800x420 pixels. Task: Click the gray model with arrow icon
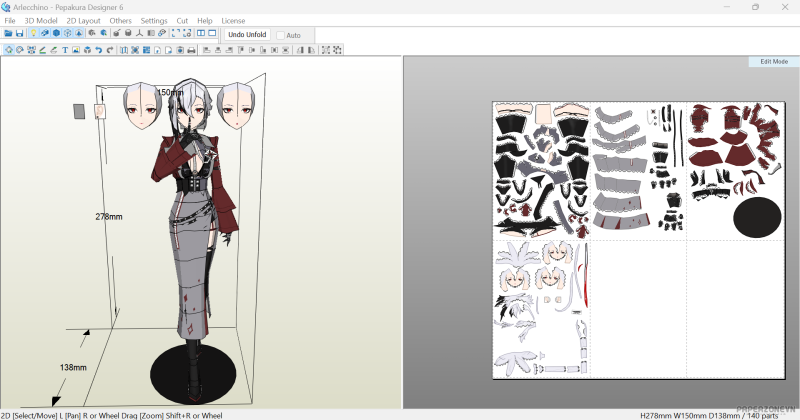[92, 33]
